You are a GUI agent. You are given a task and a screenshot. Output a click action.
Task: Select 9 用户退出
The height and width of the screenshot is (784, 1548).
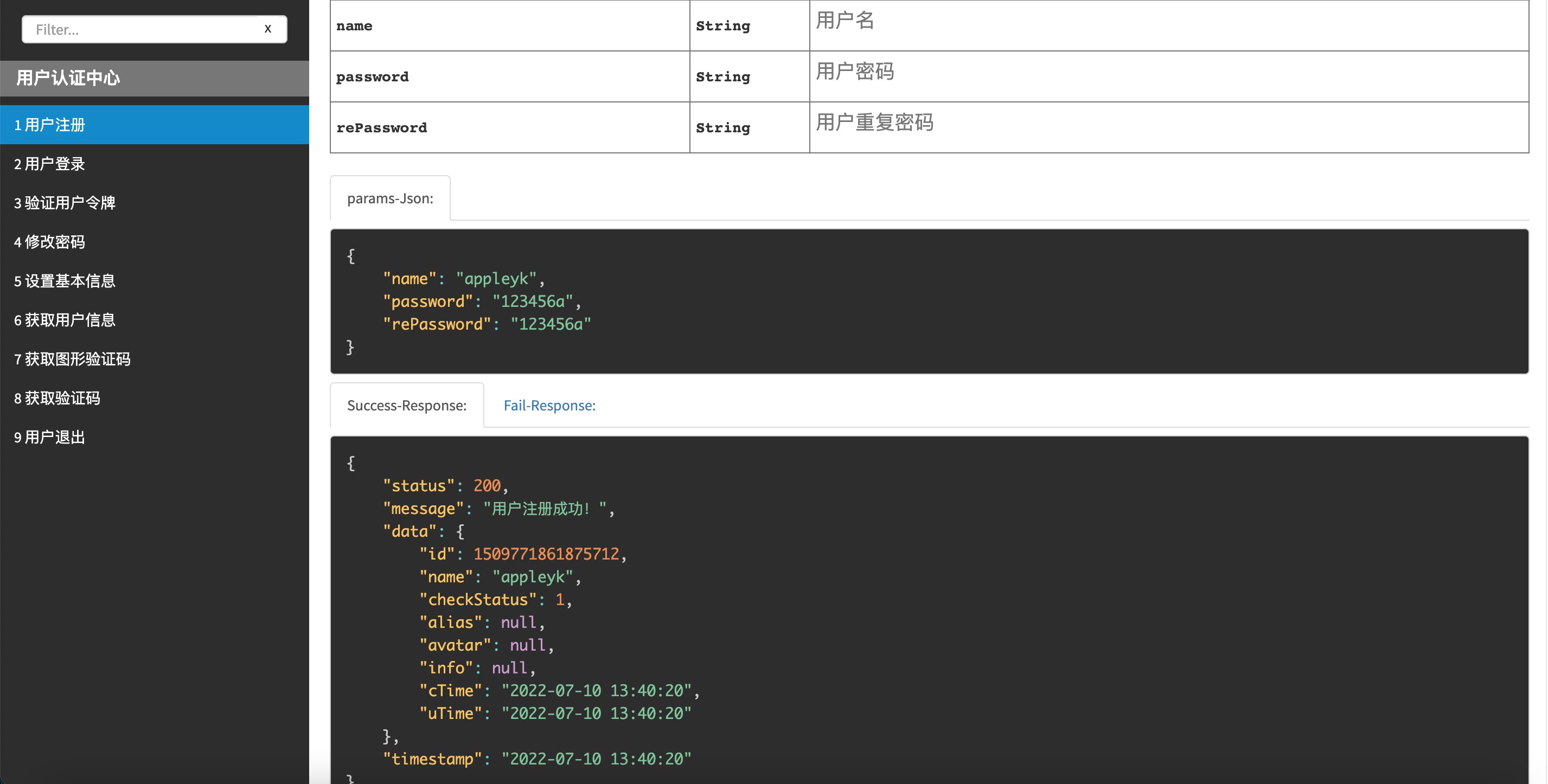155,438
